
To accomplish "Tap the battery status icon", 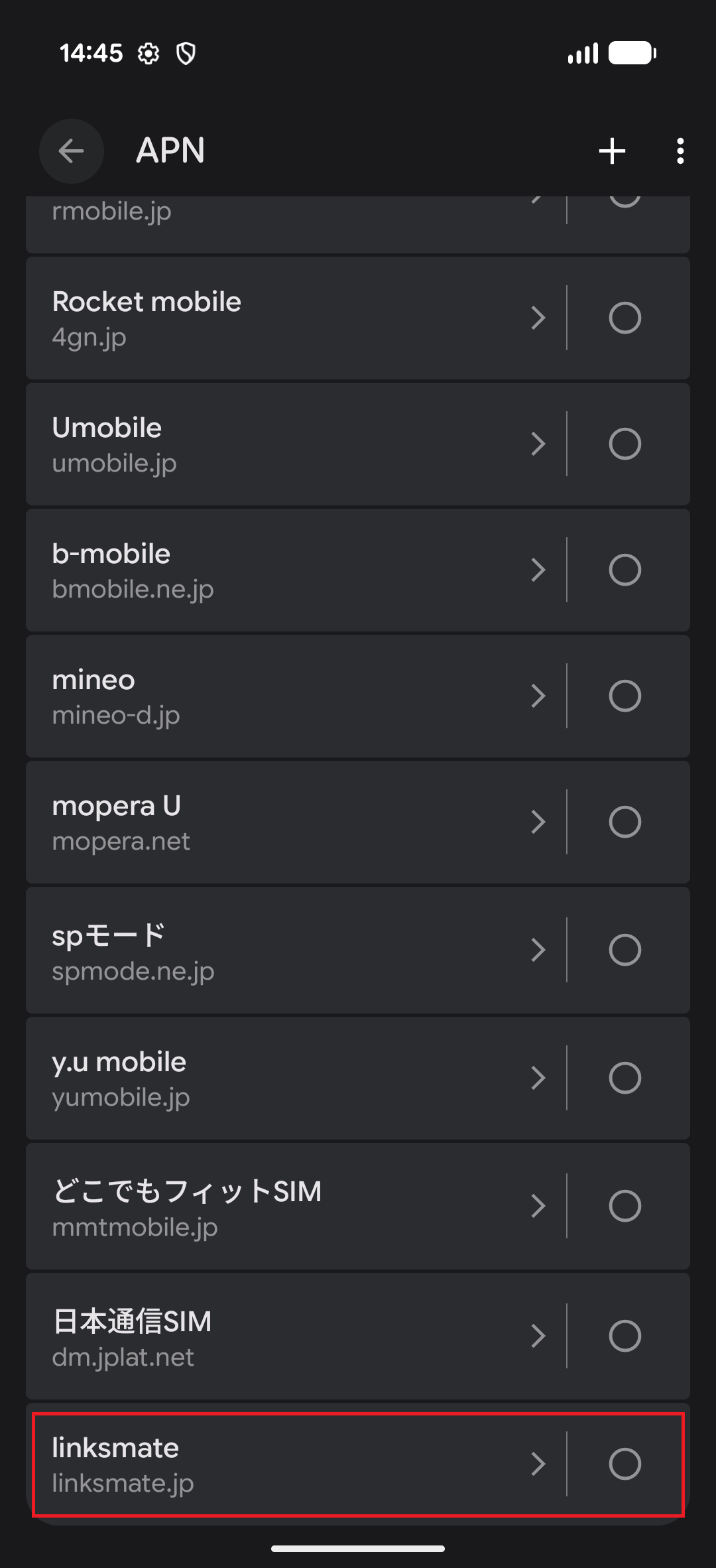I will 632,53.
